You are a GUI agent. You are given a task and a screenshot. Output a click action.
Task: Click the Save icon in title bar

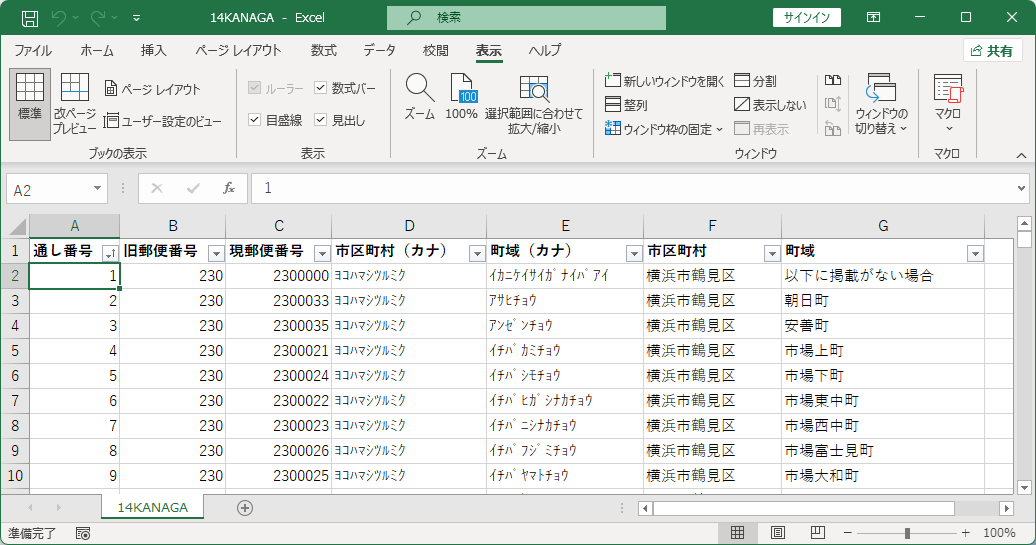pyautogui.click(x=30, y=18)
